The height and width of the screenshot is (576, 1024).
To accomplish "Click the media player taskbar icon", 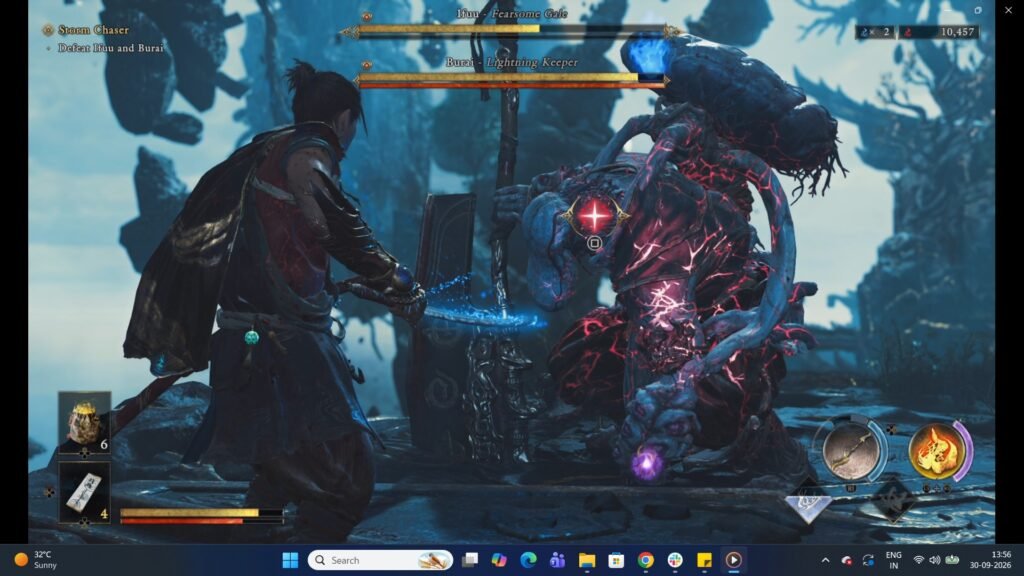I will 733,560.
